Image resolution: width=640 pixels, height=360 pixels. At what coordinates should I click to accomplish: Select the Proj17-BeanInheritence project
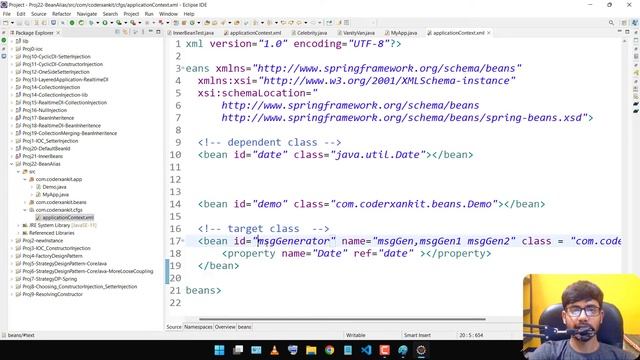(x=48, y=118)
